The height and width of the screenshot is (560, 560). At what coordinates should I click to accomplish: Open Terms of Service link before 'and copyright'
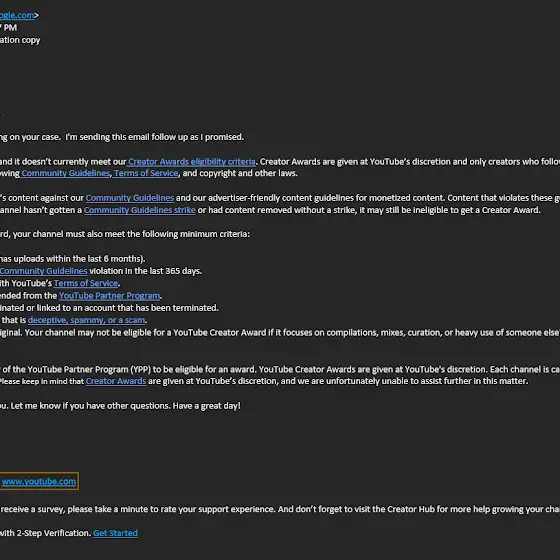click(x=146, y=173)
